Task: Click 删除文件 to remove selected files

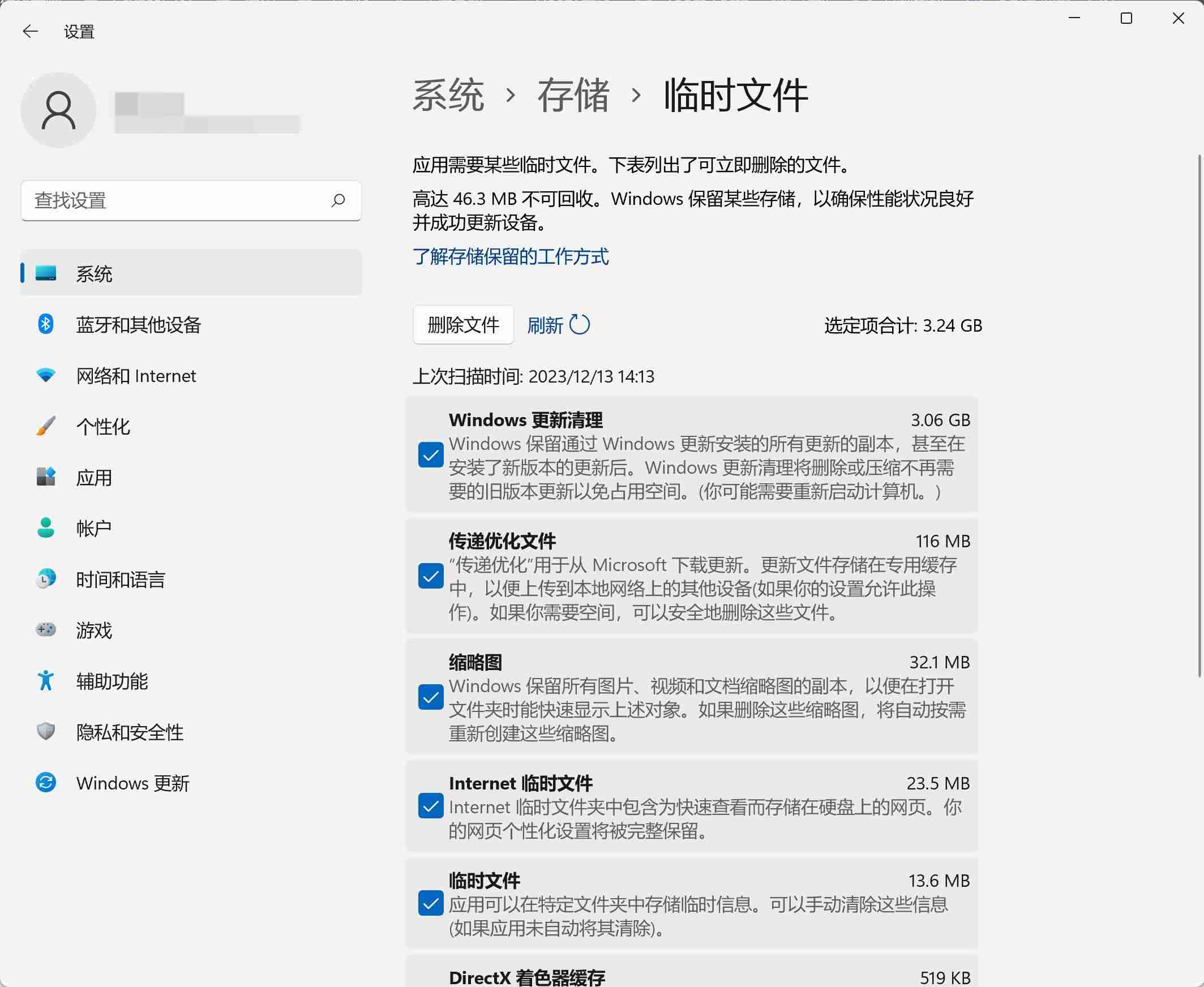Action: (462, 324)
